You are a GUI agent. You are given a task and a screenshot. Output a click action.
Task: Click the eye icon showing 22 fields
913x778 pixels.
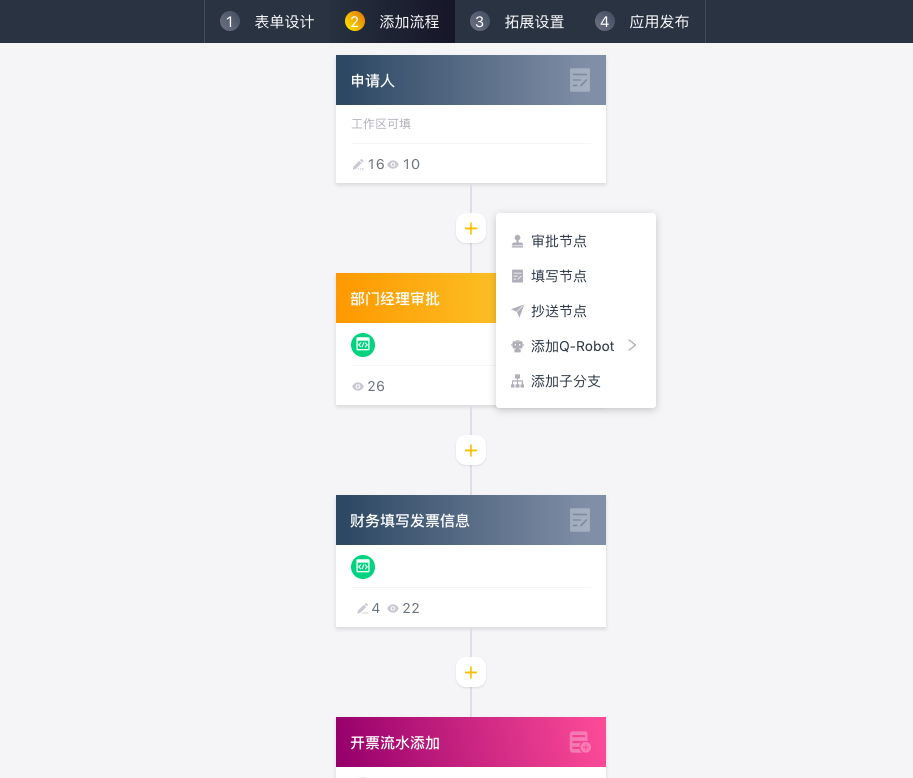(x=393, y=609)
